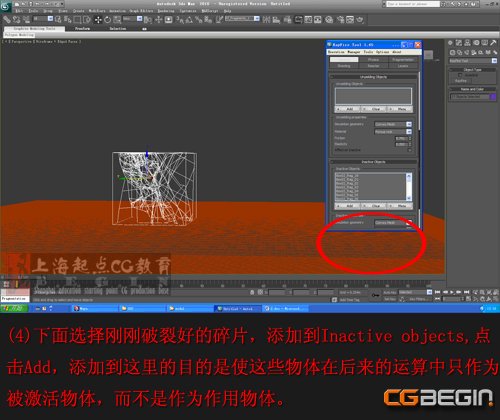The height and width of the screenshot is (420, 500).
Task: Select the Select and Rotate tool
Action: (107, 20)
